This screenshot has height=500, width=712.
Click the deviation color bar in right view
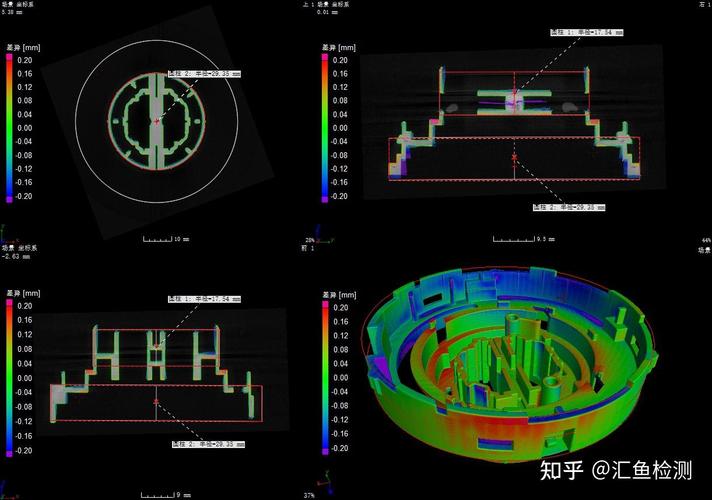[325, 128]
